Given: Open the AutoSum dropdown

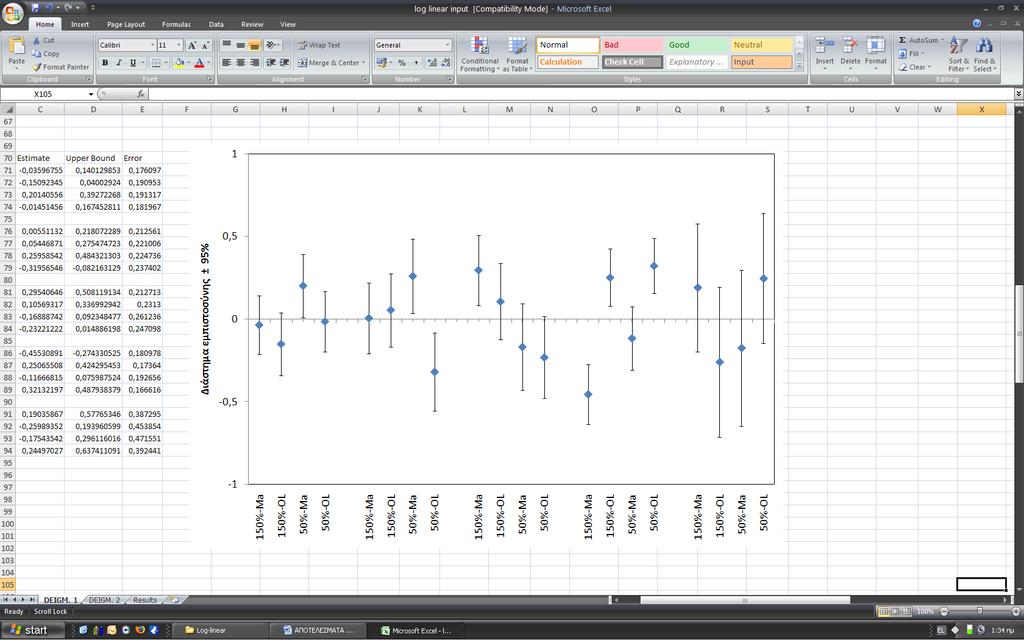Looking at the screenshot, I should [942, 40].
